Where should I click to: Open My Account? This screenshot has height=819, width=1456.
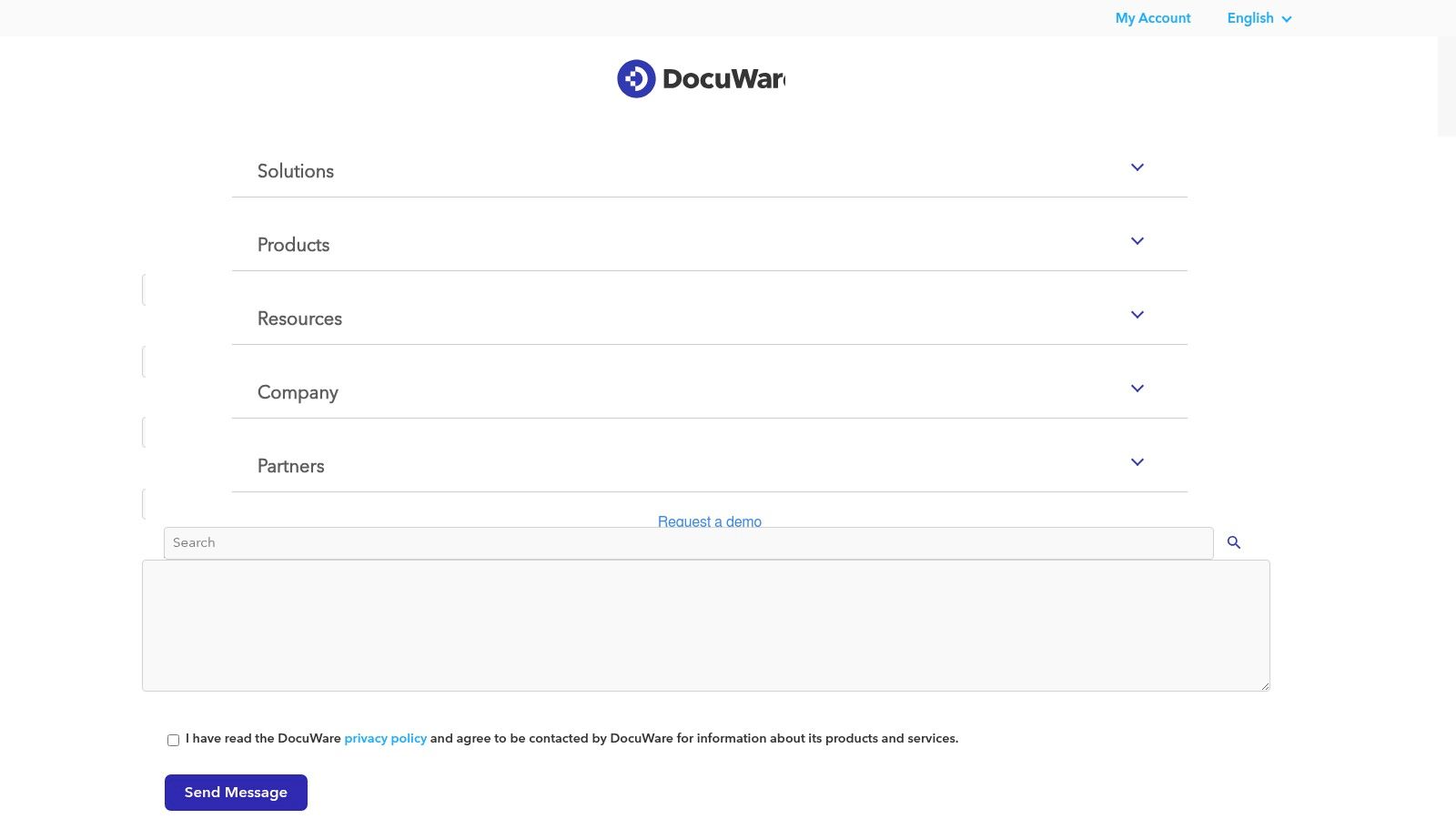click(1152, 18)
